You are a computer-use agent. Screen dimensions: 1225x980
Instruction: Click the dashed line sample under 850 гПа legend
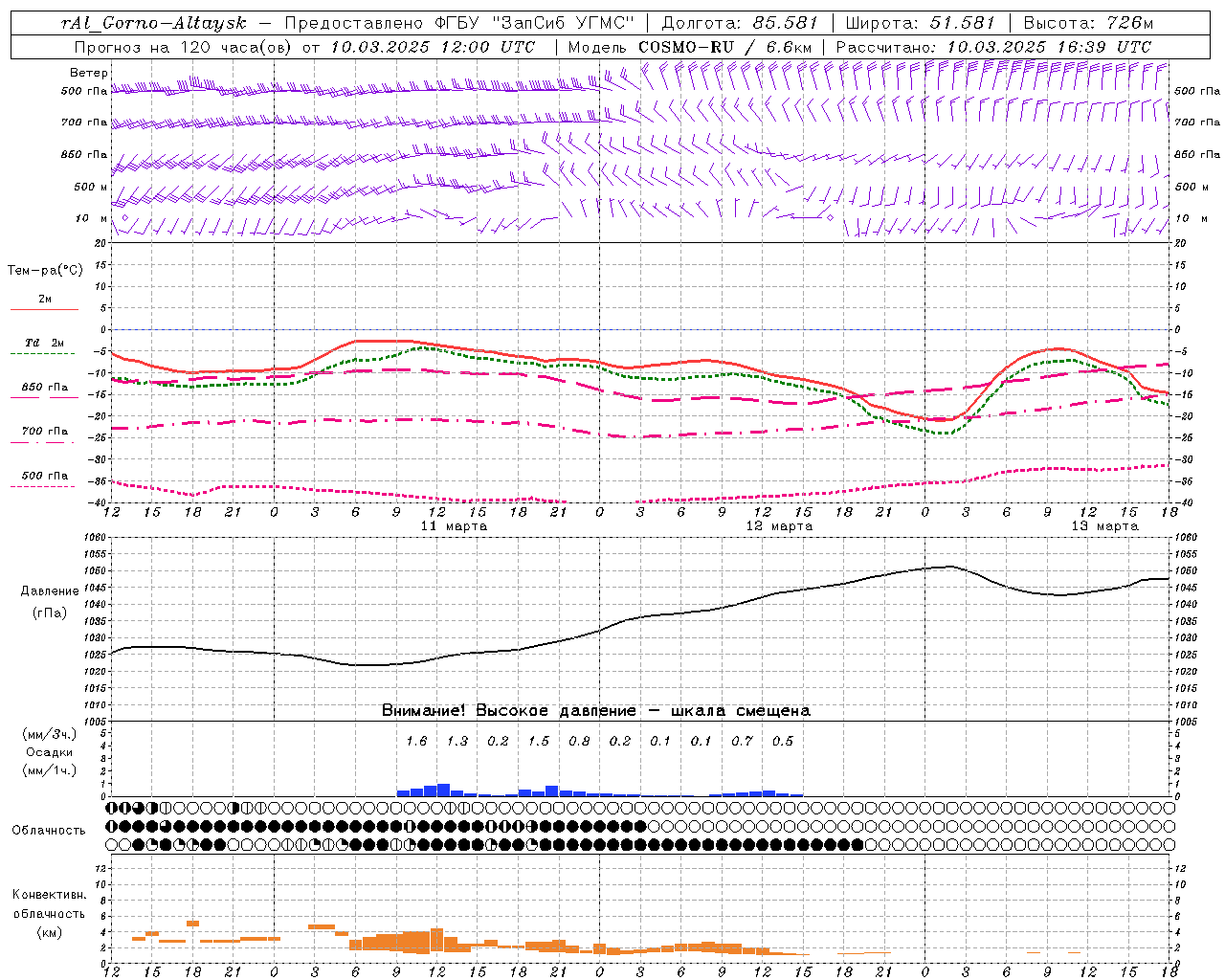coord(43,398)
